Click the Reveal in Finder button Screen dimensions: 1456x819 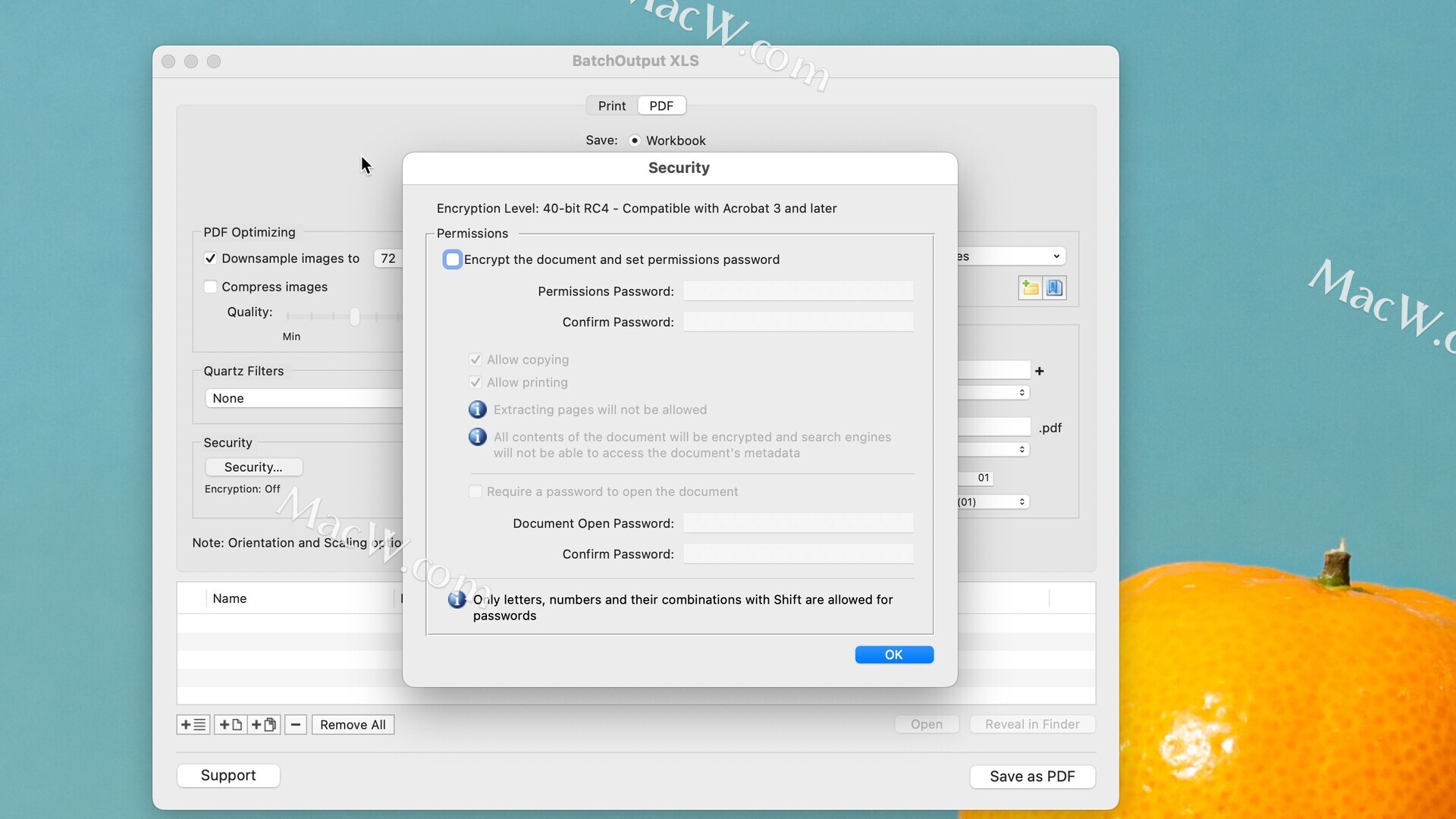1032,724
